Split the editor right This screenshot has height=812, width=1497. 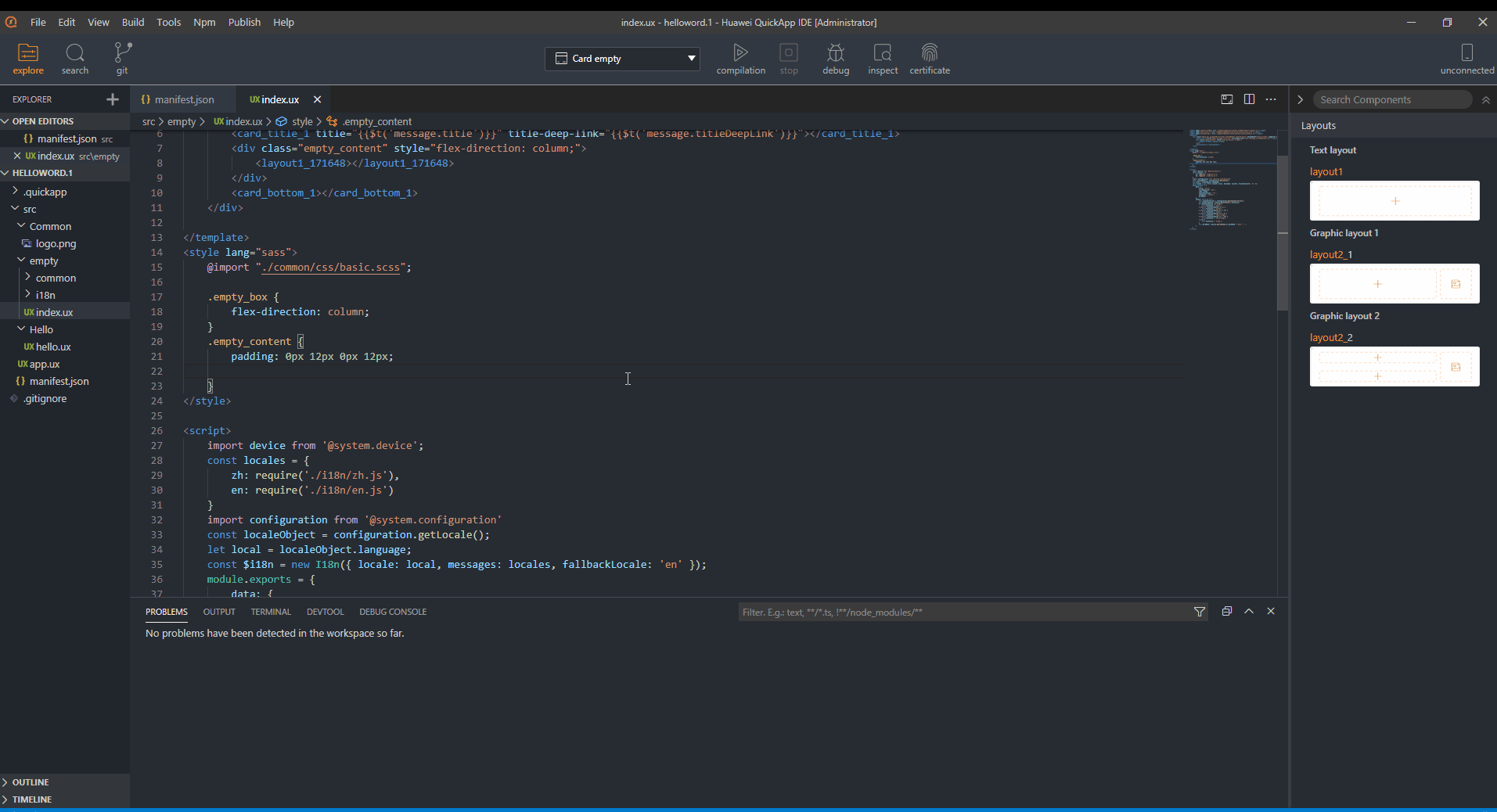point(1249,99)
